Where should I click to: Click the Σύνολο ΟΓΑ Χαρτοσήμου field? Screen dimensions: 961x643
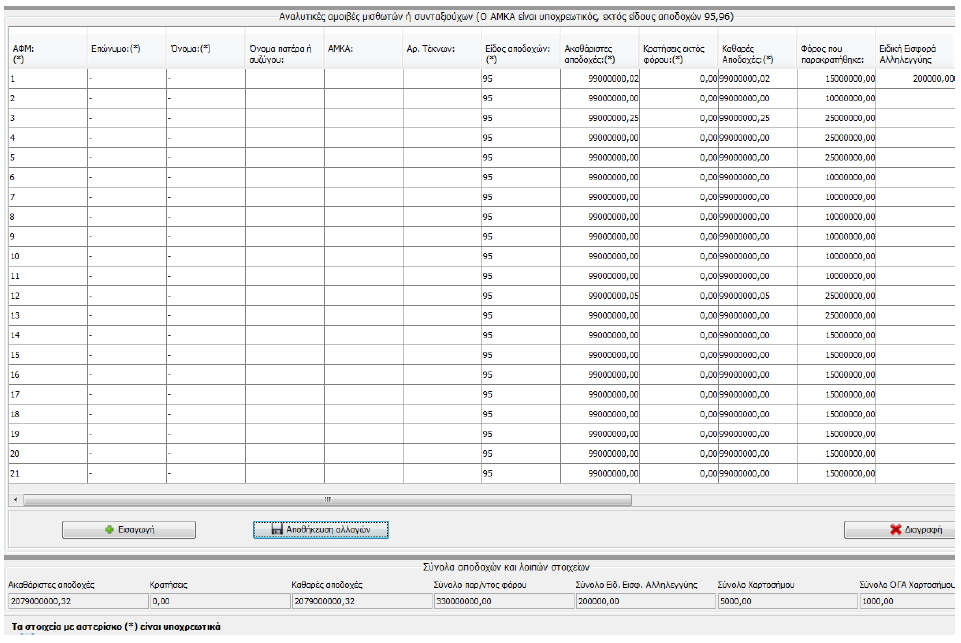(907, 602)
